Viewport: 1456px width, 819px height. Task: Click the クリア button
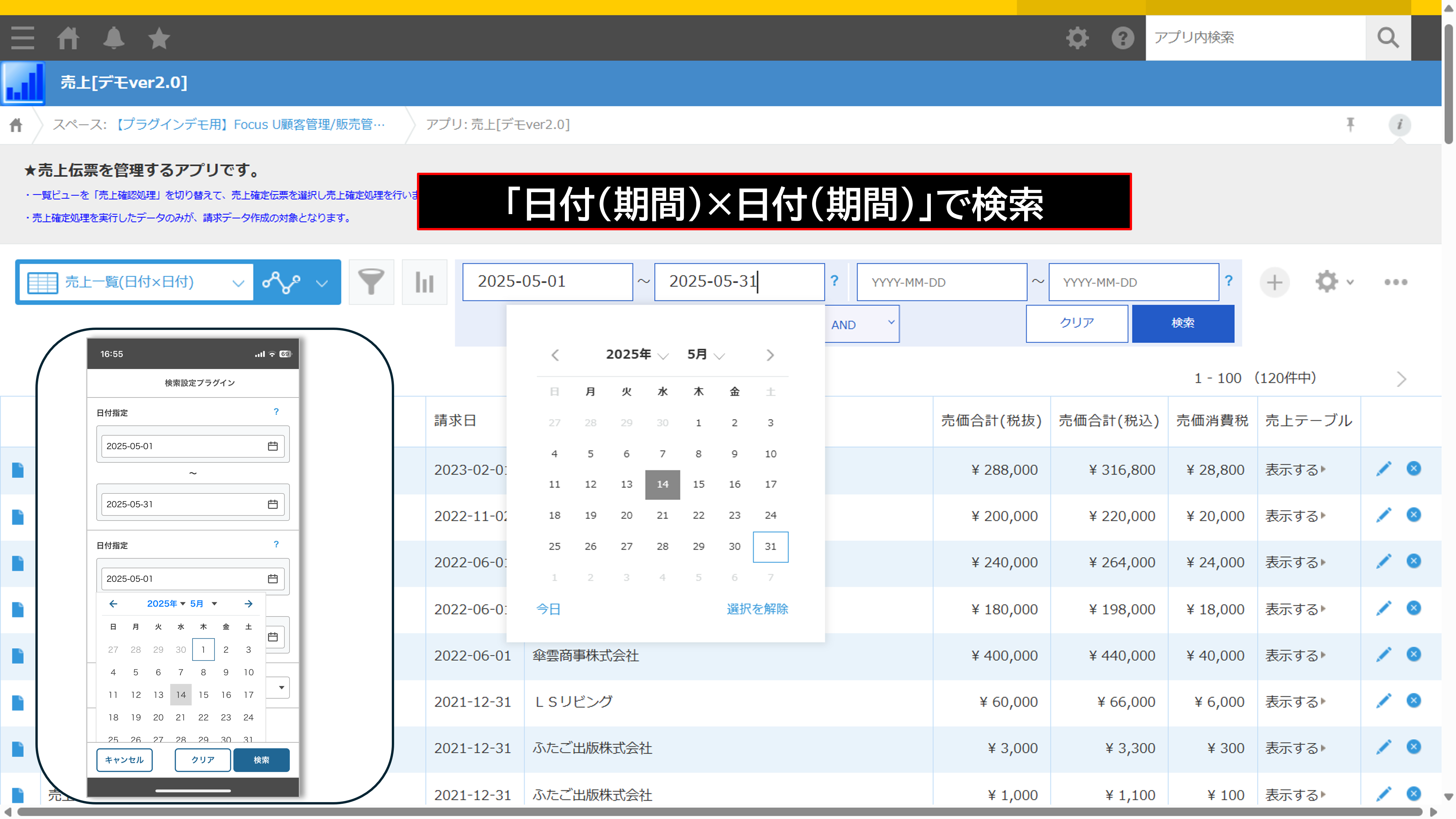1077,323
